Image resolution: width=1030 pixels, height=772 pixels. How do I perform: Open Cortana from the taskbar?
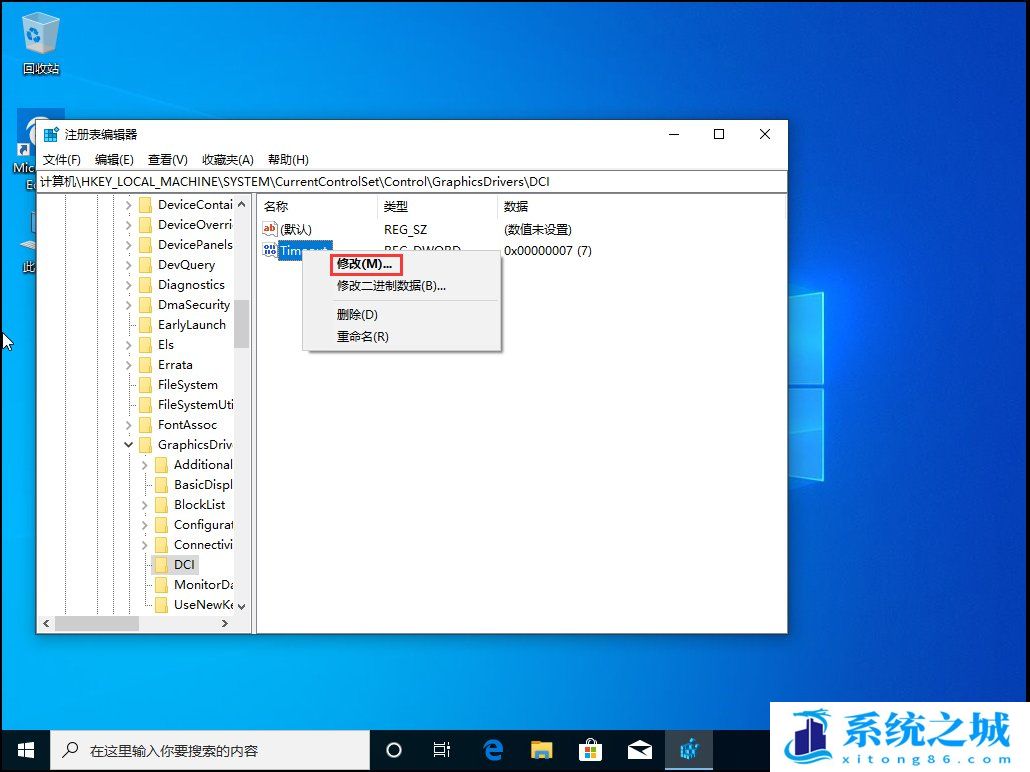393,750
